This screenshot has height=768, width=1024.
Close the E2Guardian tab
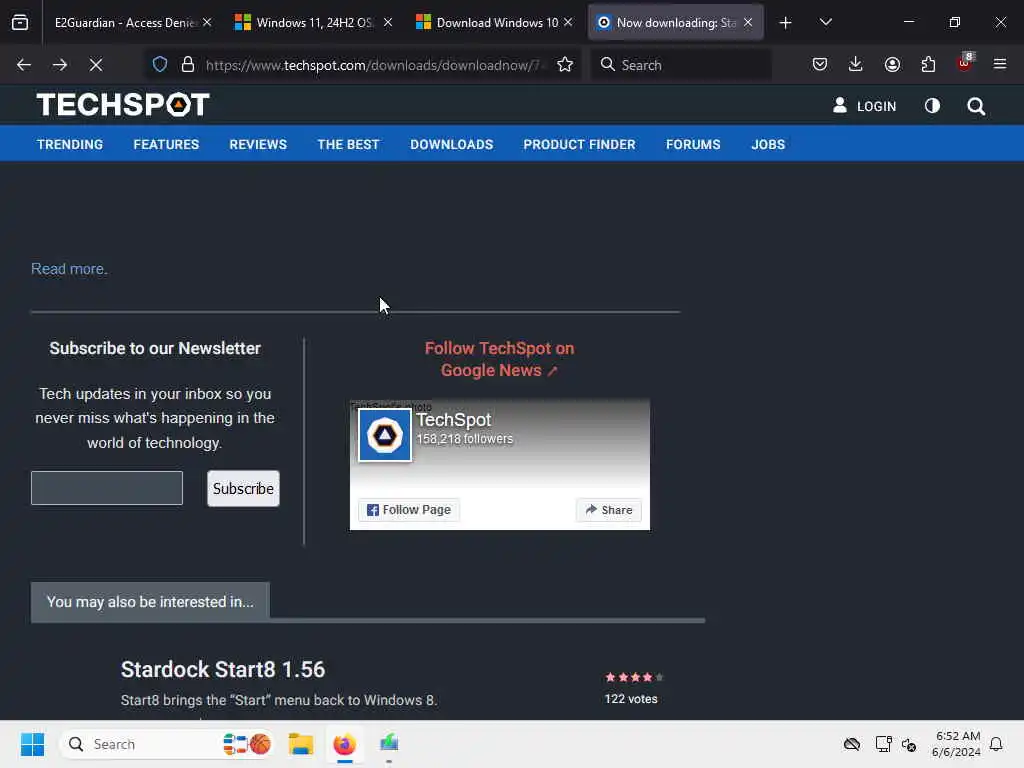(207, 23)
